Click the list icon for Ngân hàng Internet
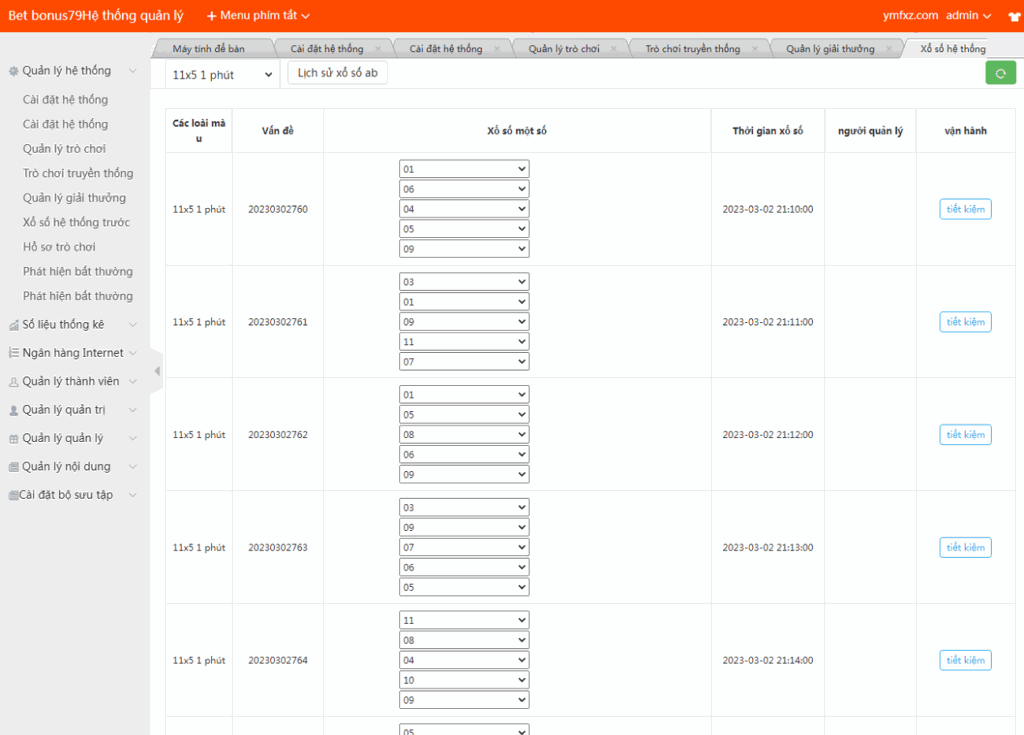 click(13, 353)
